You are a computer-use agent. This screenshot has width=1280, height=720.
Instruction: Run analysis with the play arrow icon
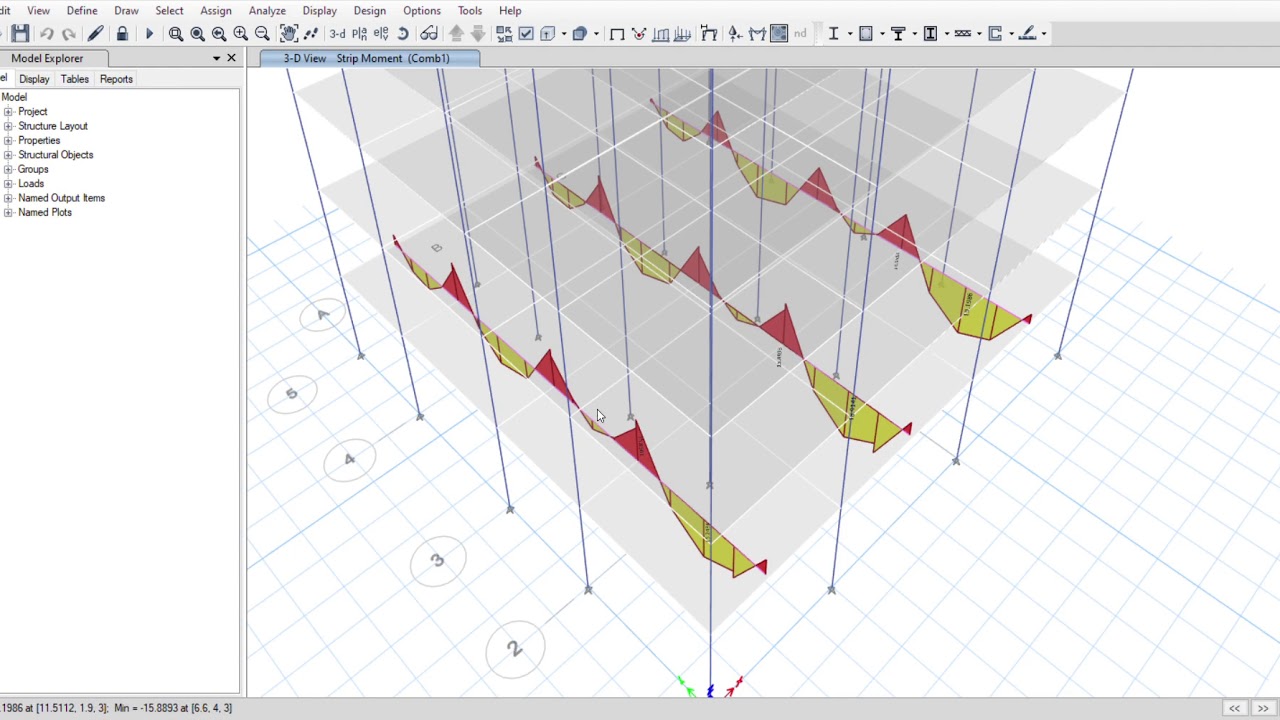click(149, 33)
